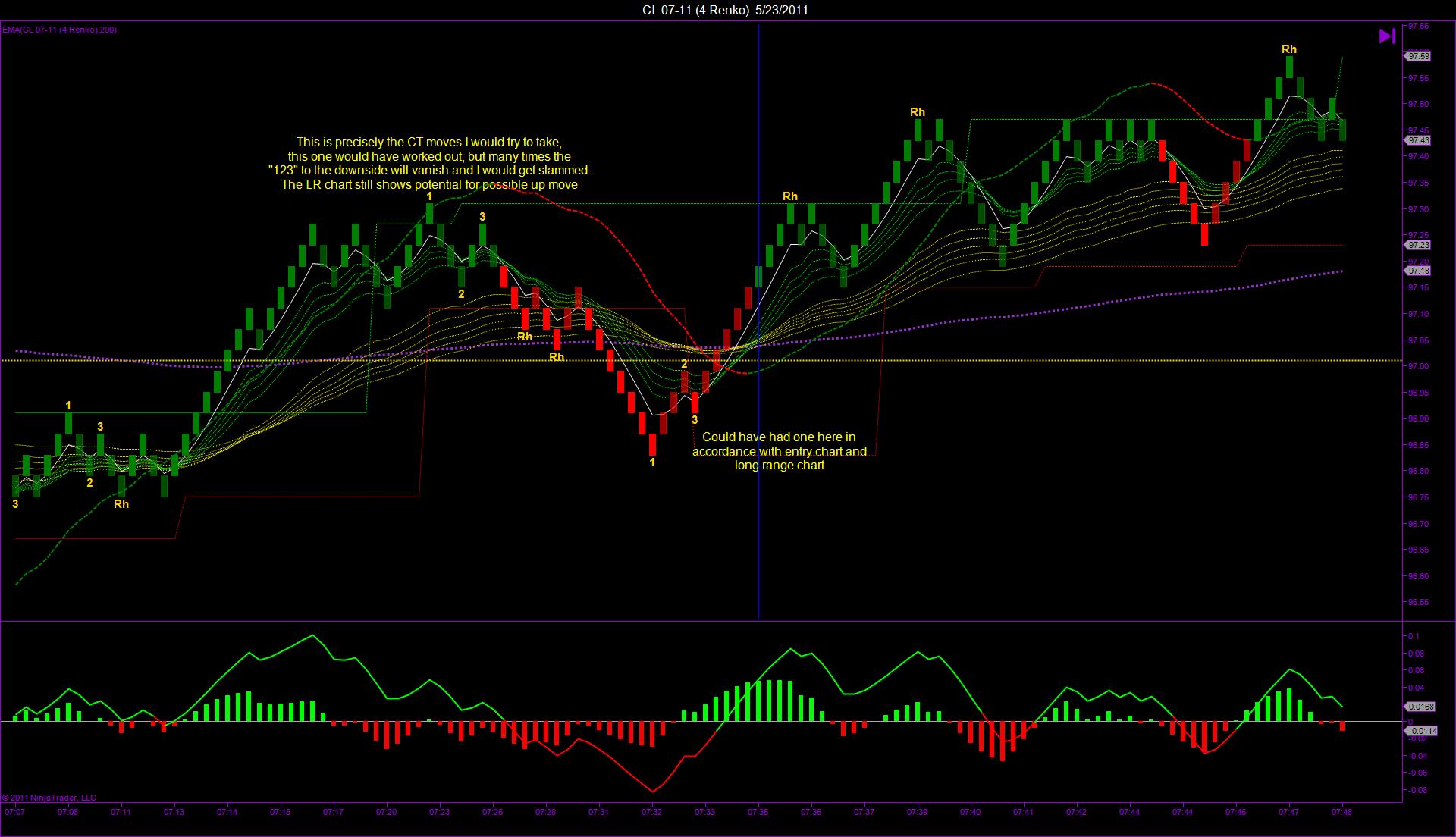
Task: Select the 07:23 time label
Action: [439, 812]
